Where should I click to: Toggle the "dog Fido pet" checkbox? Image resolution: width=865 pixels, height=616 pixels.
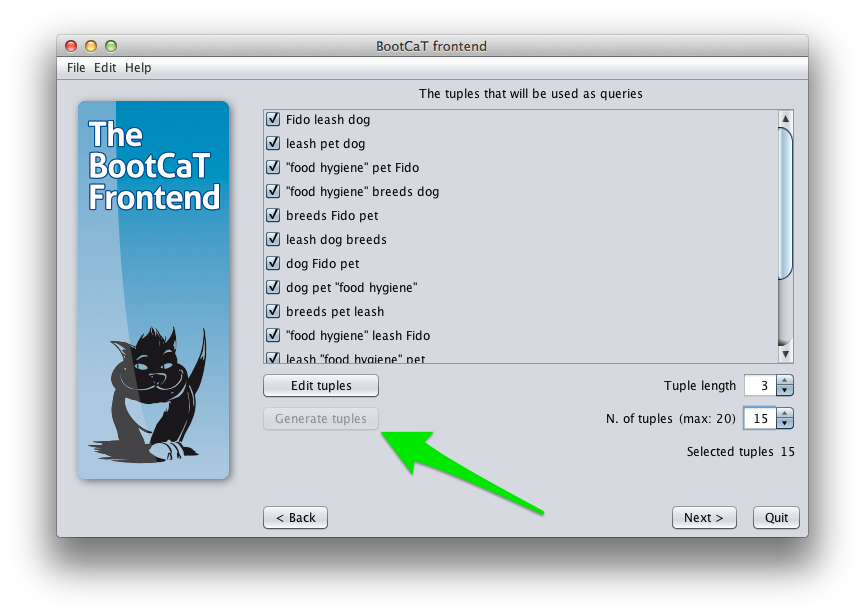tap(273, 263)
